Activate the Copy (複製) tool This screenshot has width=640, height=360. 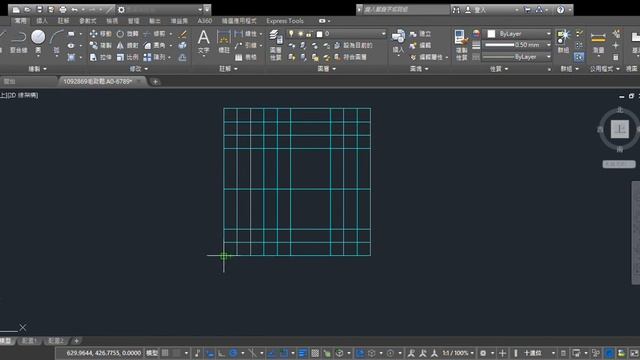point(100,45)
